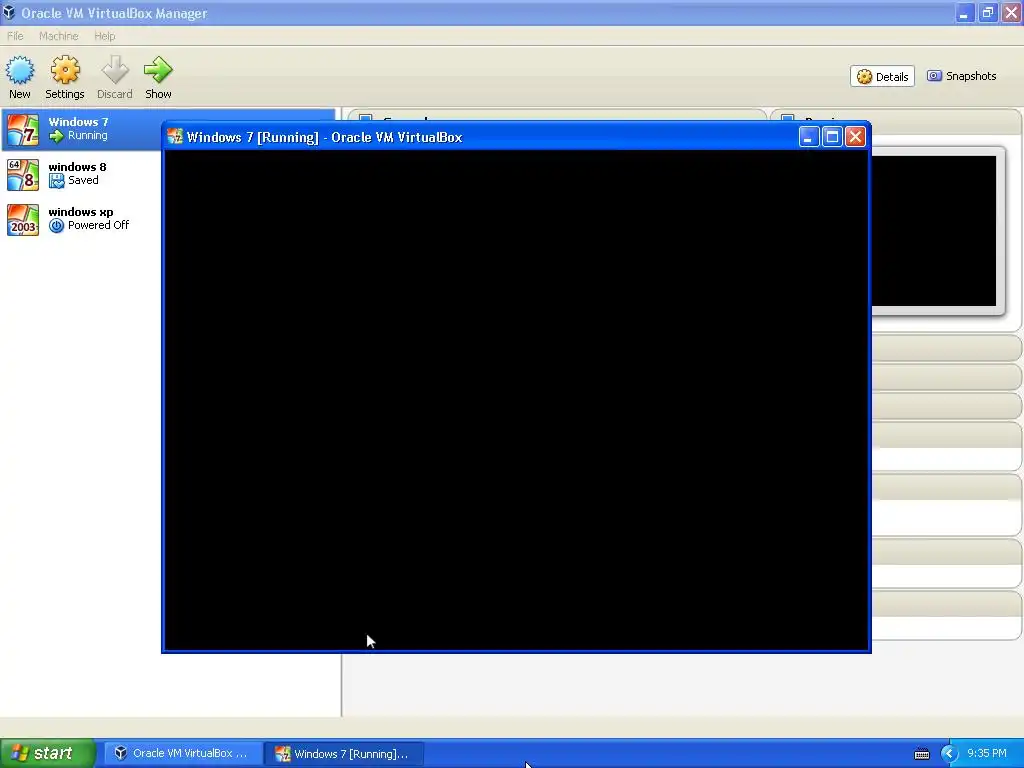Expand hidden tray icons arrow
The image size is (1024, 768).
[949, 753]
